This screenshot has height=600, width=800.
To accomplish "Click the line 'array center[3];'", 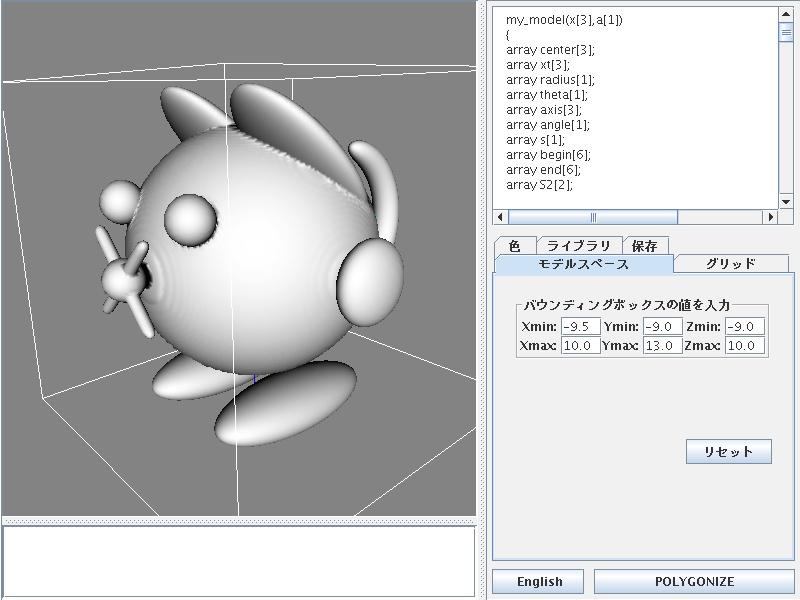I will coord(550,50).
